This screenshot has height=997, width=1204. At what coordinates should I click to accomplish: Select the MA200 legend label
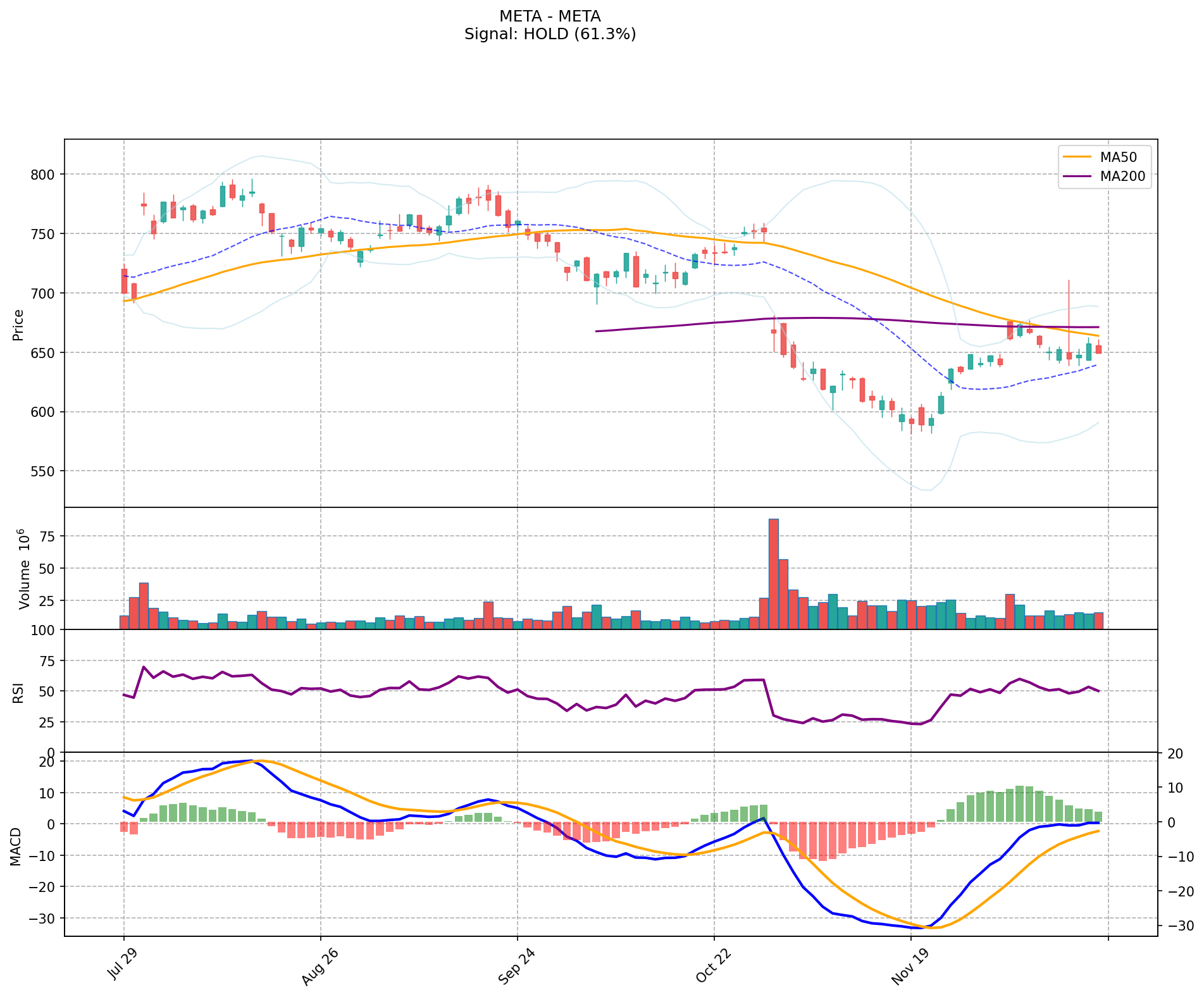coord(1122,176)
